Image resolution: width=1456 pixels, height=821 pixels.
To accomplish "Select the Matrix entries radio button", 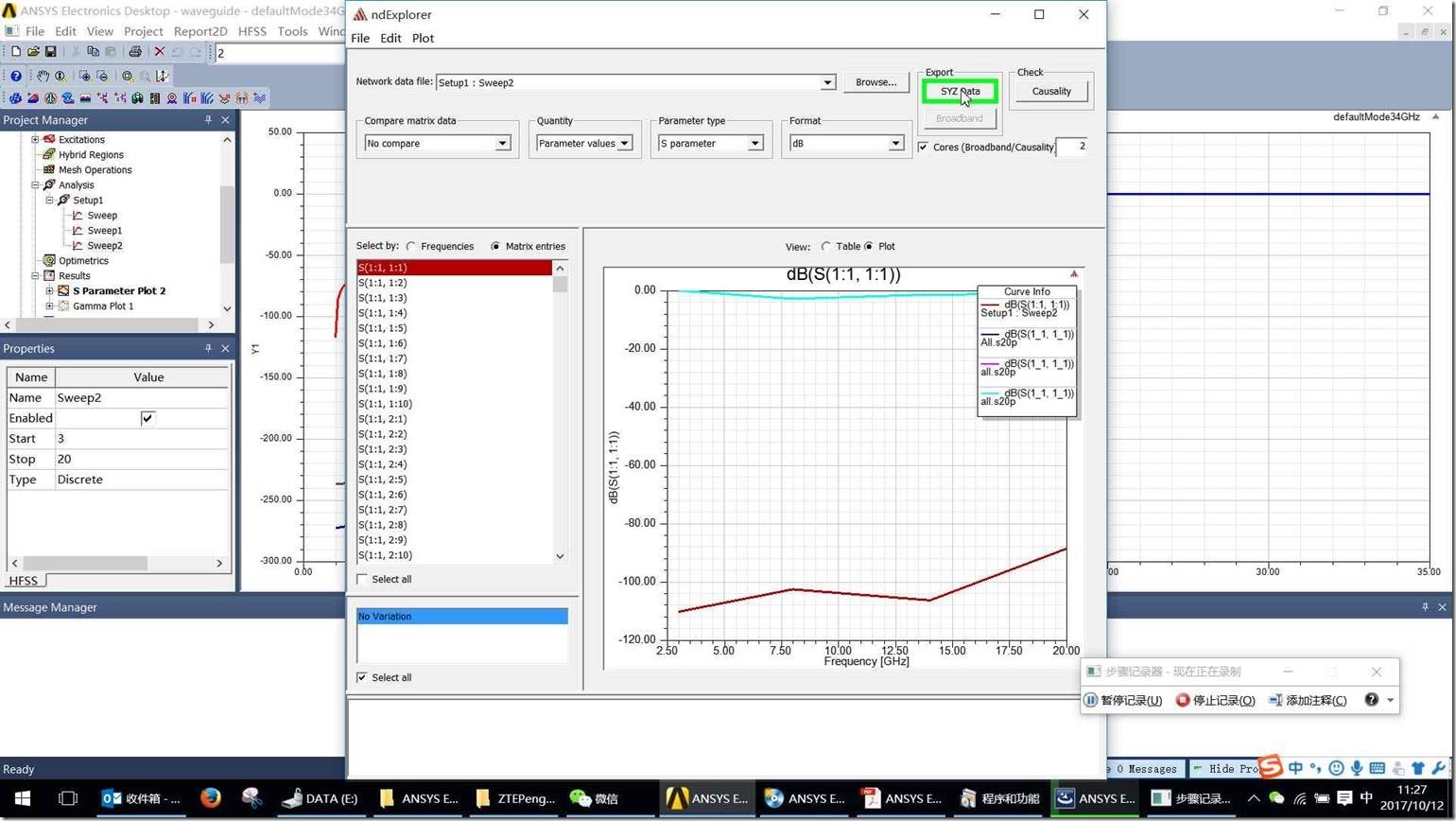I will click(495, 246).
